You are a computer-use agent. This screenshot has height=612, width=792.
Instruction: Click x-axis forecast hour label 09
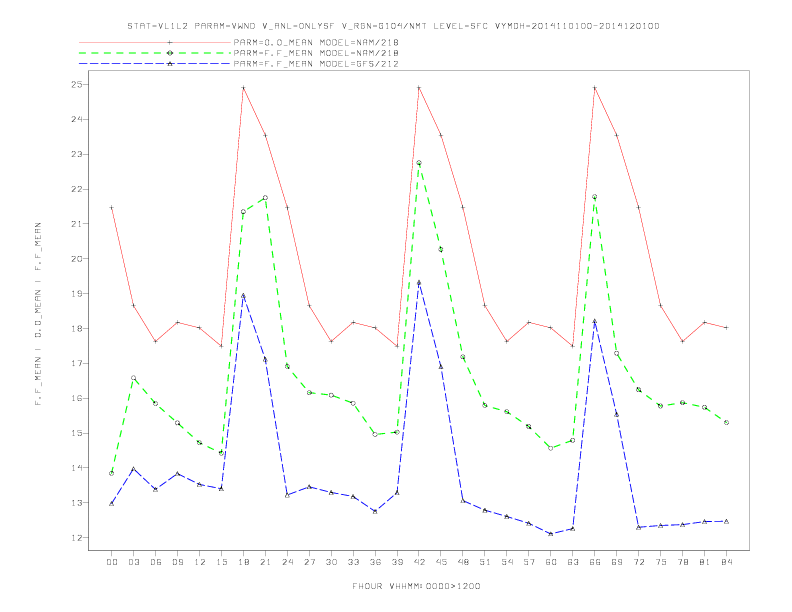pos(177,562)
